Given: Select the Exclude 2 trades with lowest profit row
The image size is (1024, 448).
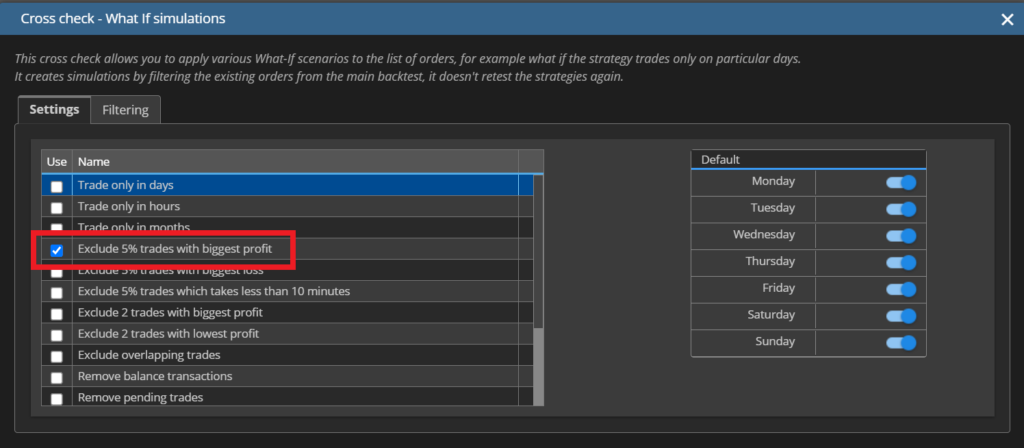Looking at the screenshot, I should [168, 334].
